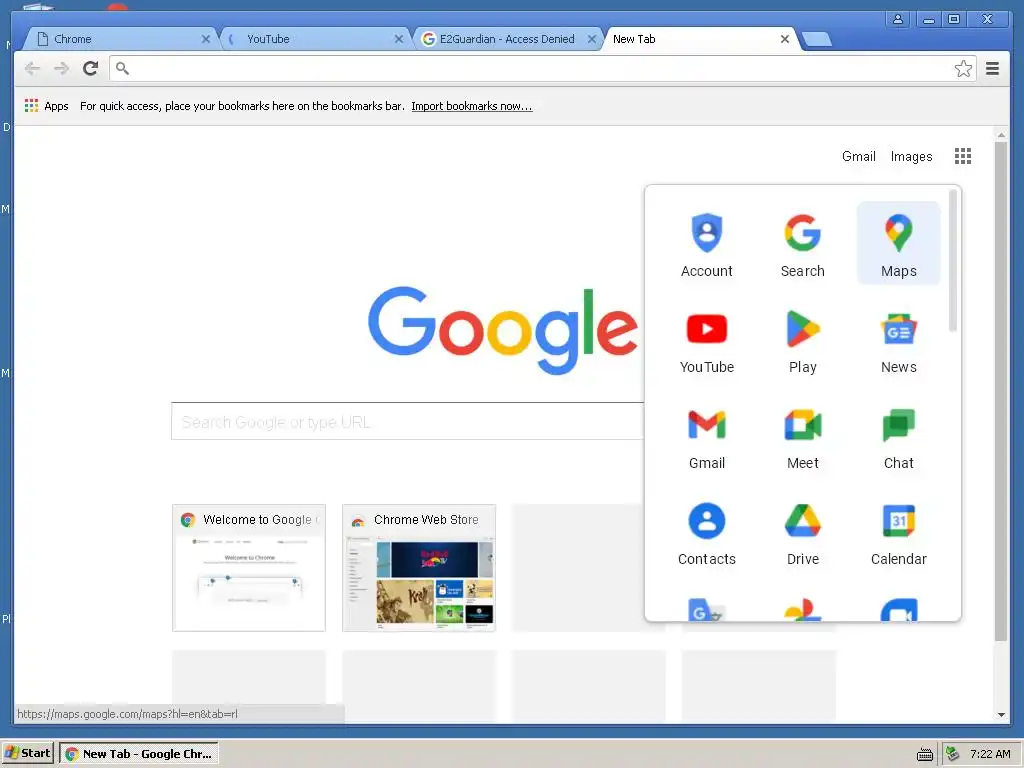1024x768 pixels.
Task: Open Apps shortcut in bookmarks bar
Action: click(46, 106)
